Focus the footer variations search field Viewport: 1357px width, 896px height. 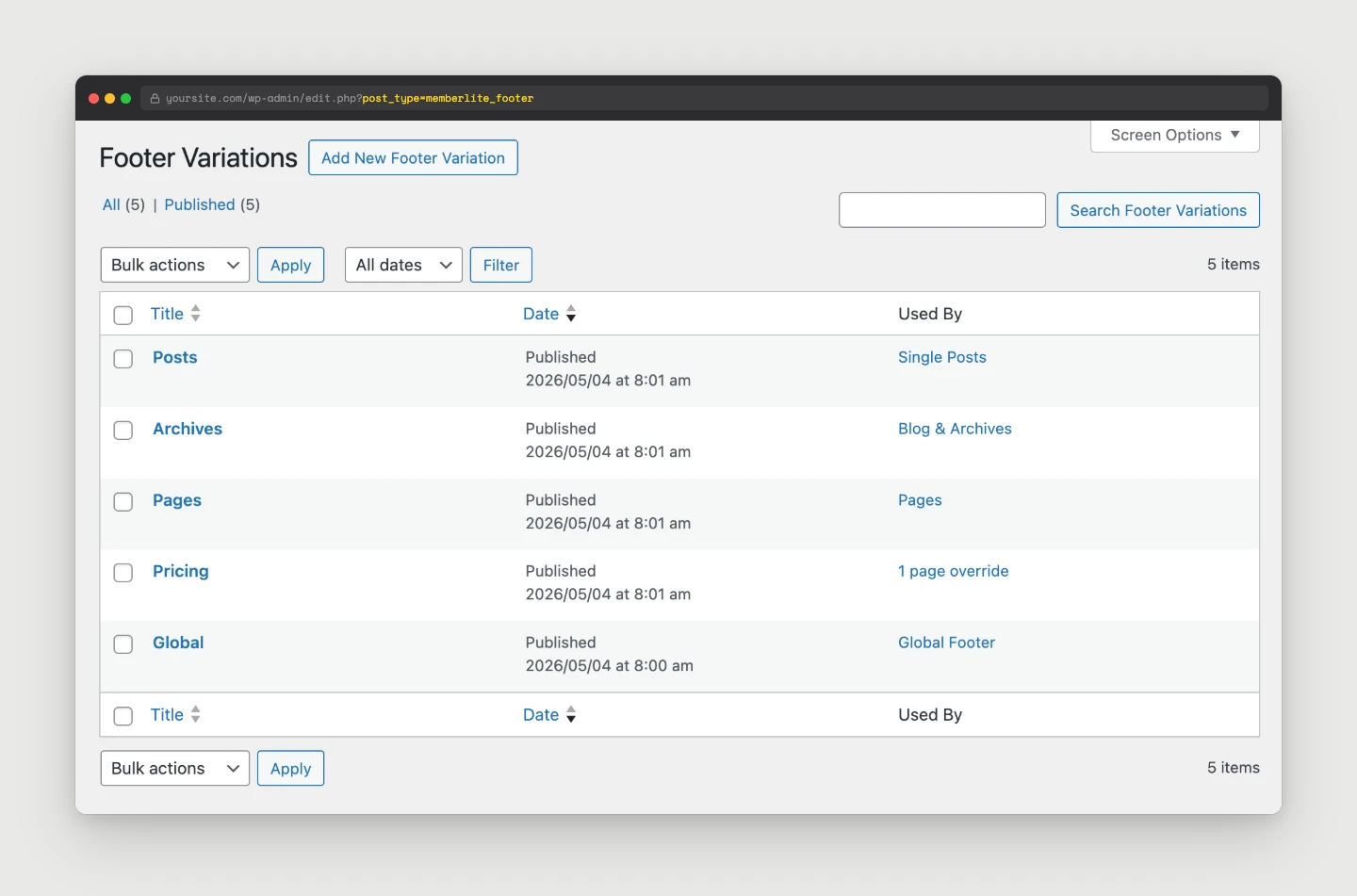tap(942, 210)
